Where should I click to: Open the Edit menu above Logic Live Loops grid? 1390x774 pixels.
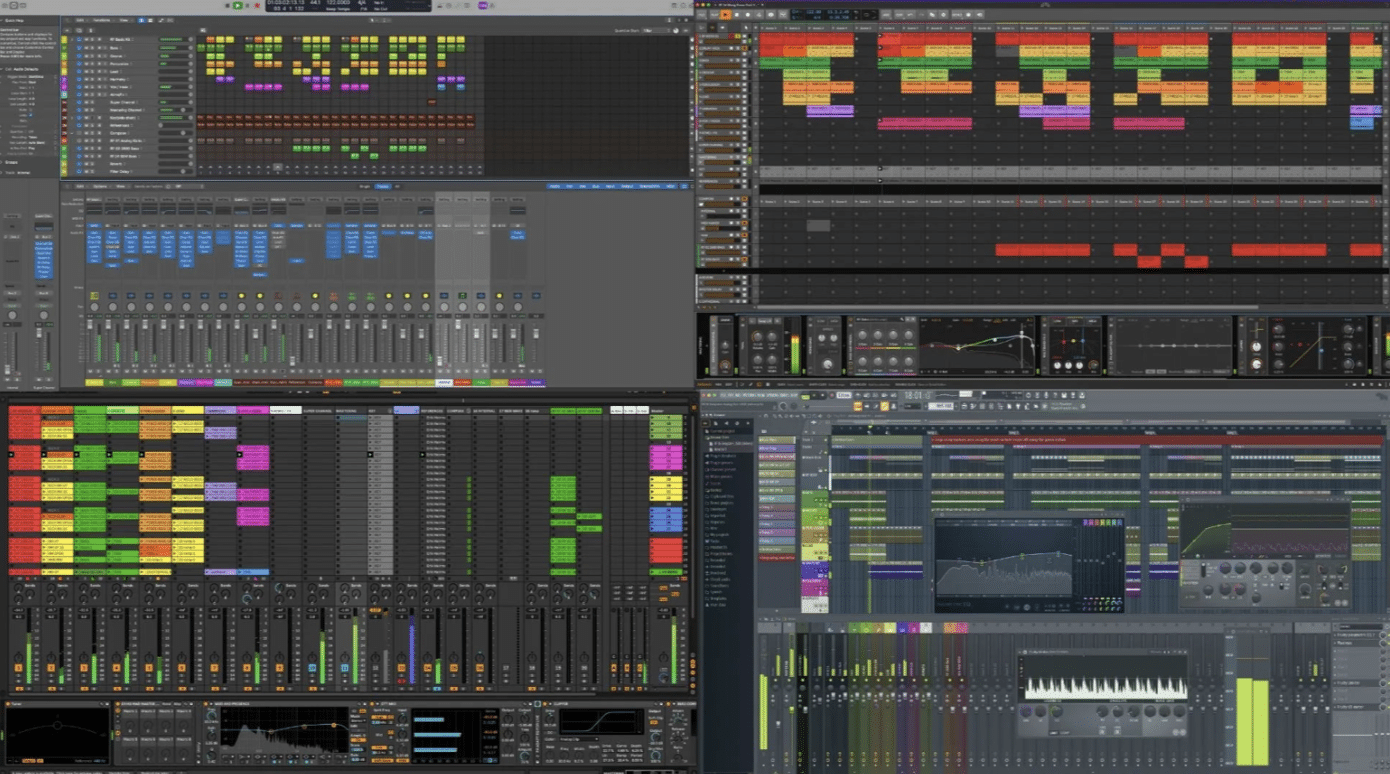(x=81, y=20)
